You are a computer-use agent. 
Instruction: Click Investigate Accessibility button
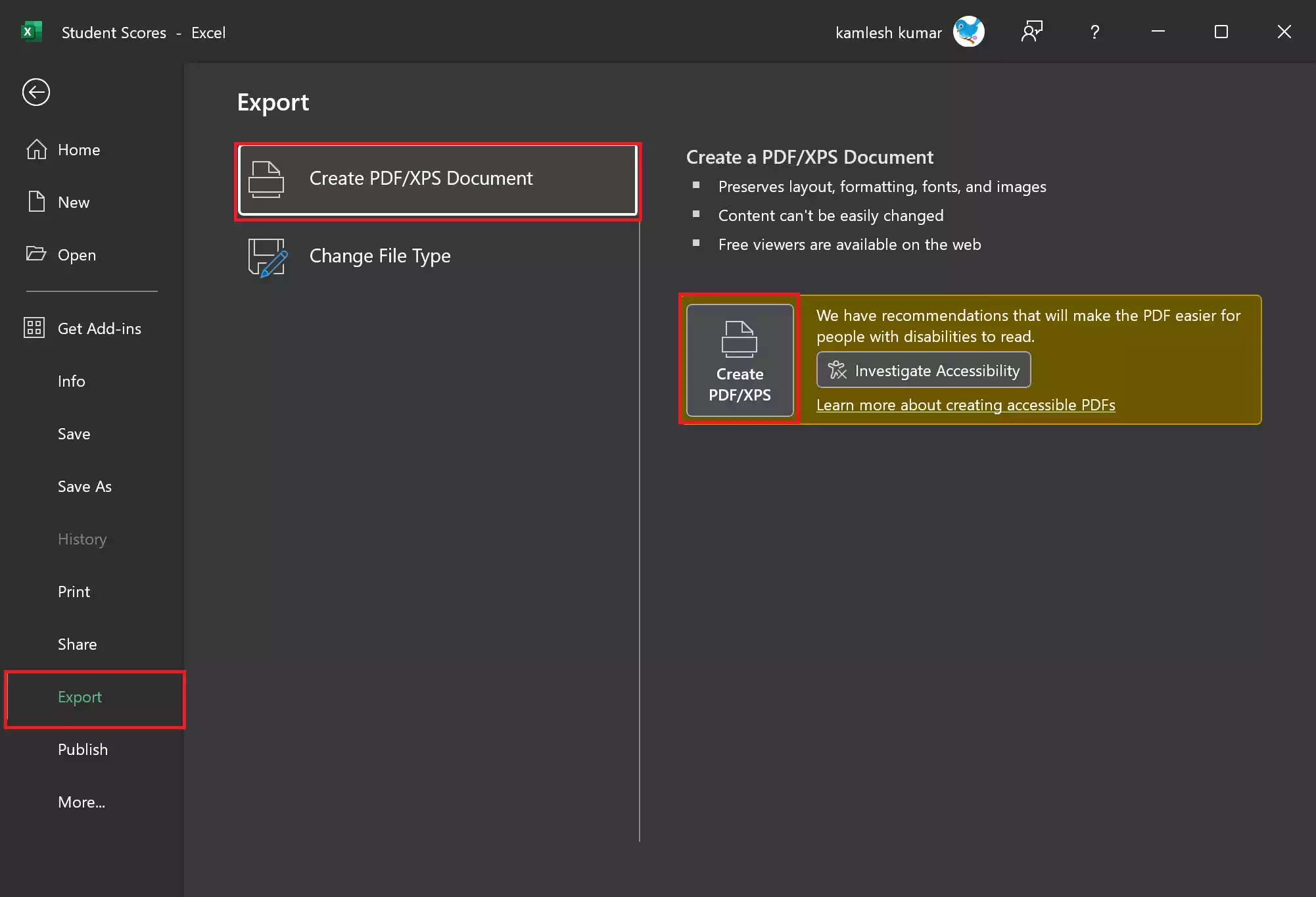(923, 370)
